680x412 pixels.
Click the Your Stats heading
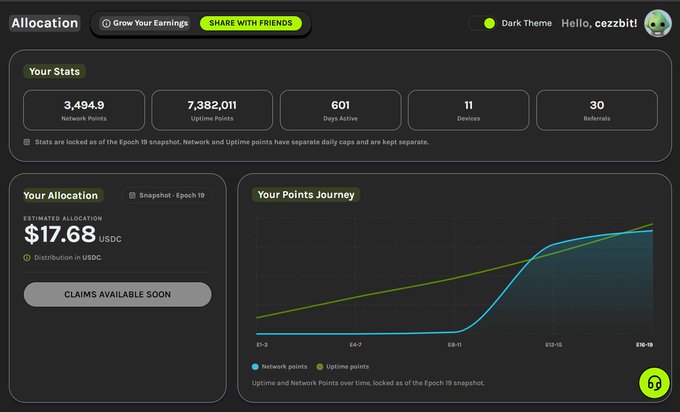click(x=54, y=72)
